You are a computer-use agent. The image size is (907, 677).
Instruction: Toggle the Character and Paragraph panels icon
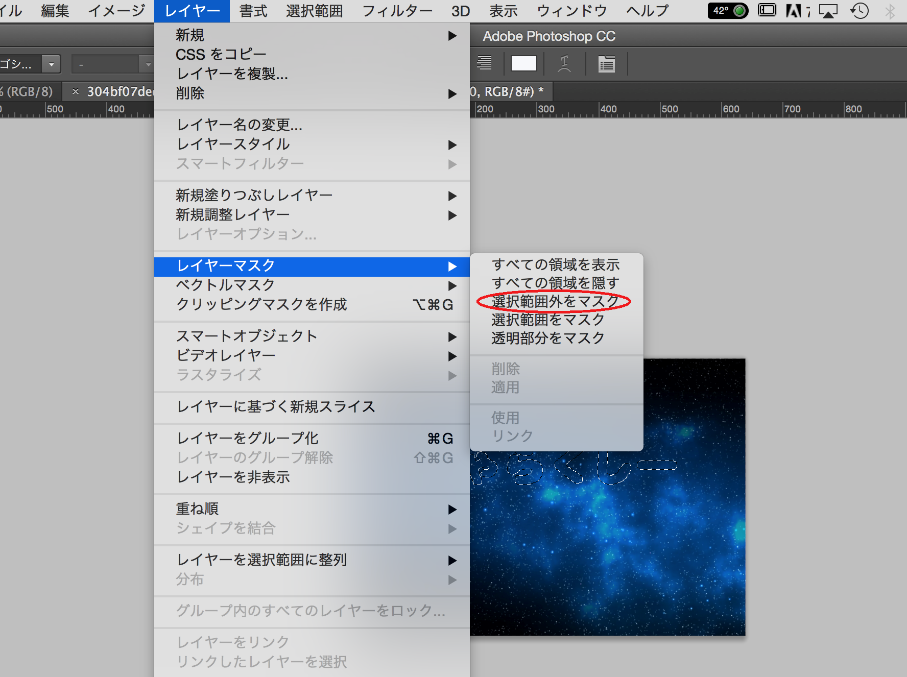pos(606,63)
